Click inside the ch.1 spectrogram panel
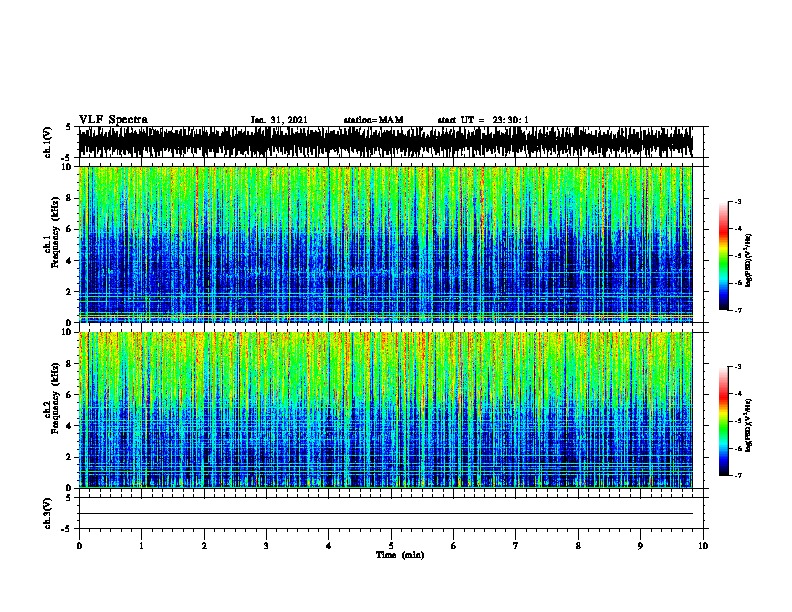Viewport: 792px width, 612px height. (x=385, y=244)
